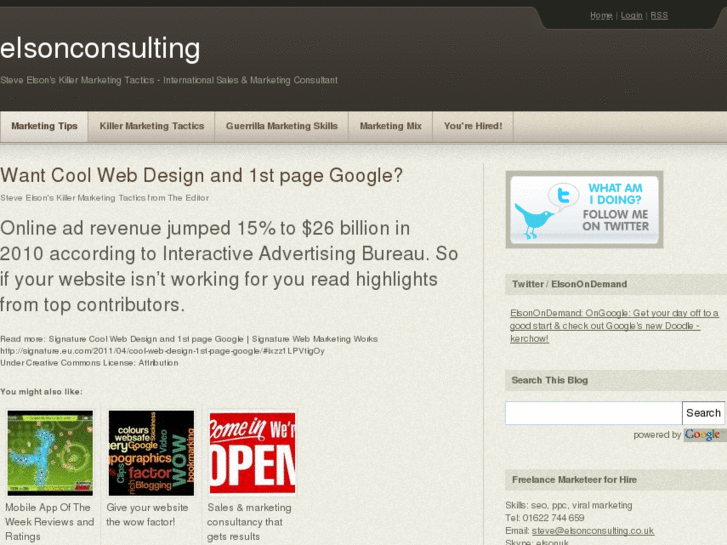Open the Login link

click(631, 15)
